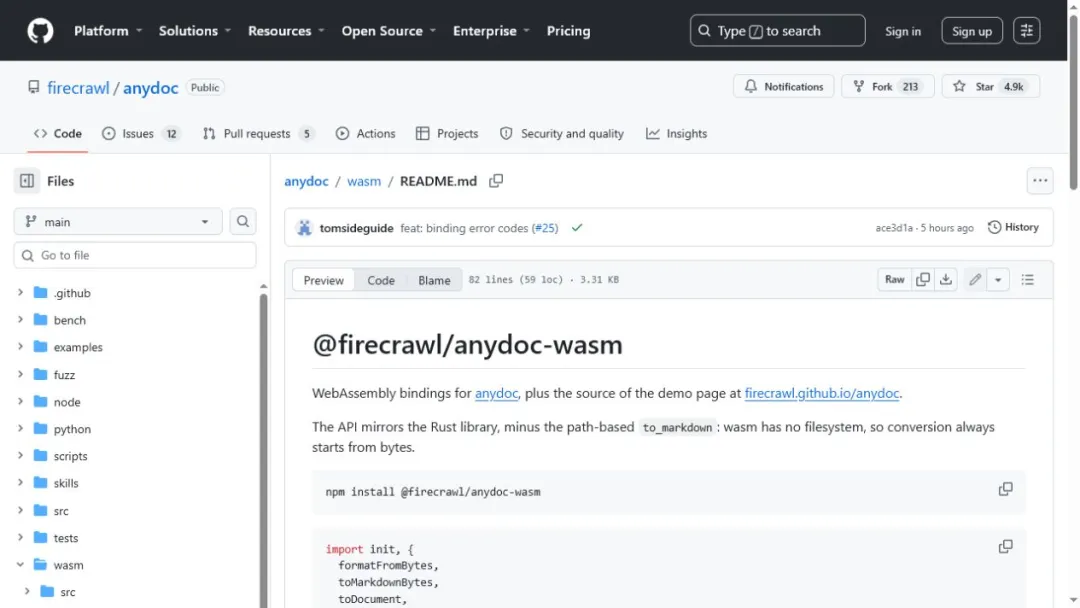
Task: Open the three-dot more options menu
Action: 1039,181
